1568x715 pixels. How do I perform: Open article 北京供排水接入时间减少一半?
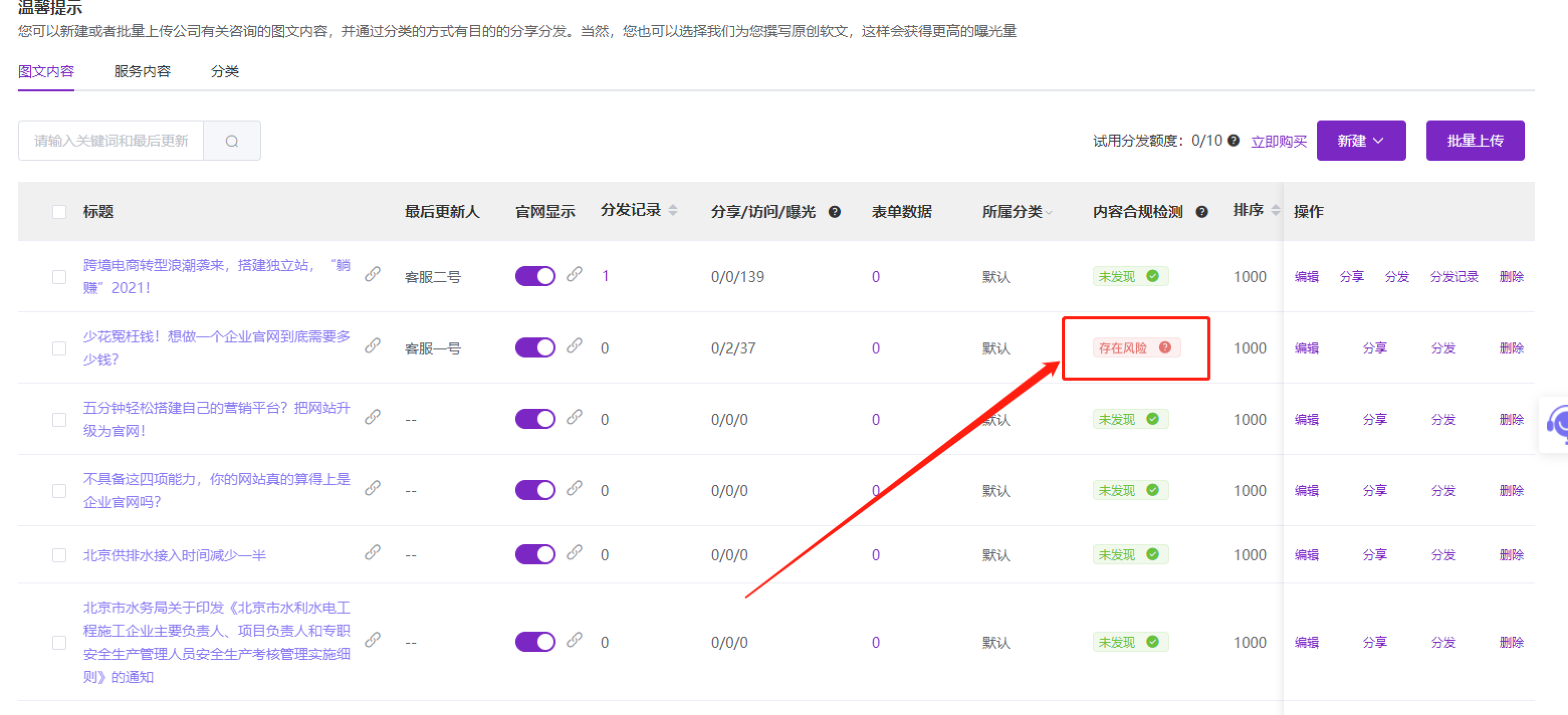coord(175,555)
